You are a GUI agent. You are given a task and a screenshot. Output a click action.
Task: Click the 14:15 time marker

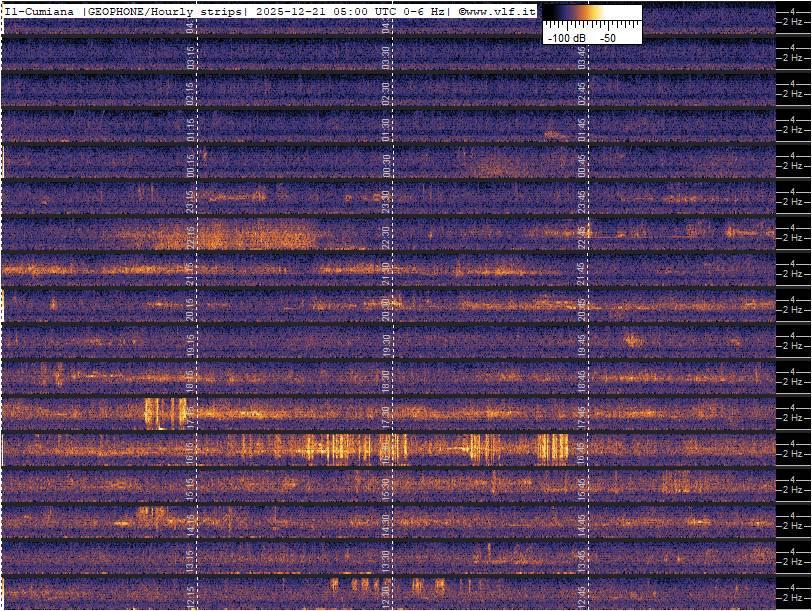click(x=190, y=524)
